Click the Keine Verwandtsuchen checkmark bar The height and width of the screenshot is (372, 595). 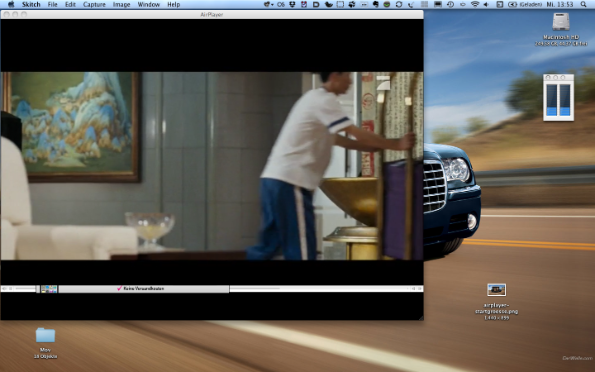144,289
